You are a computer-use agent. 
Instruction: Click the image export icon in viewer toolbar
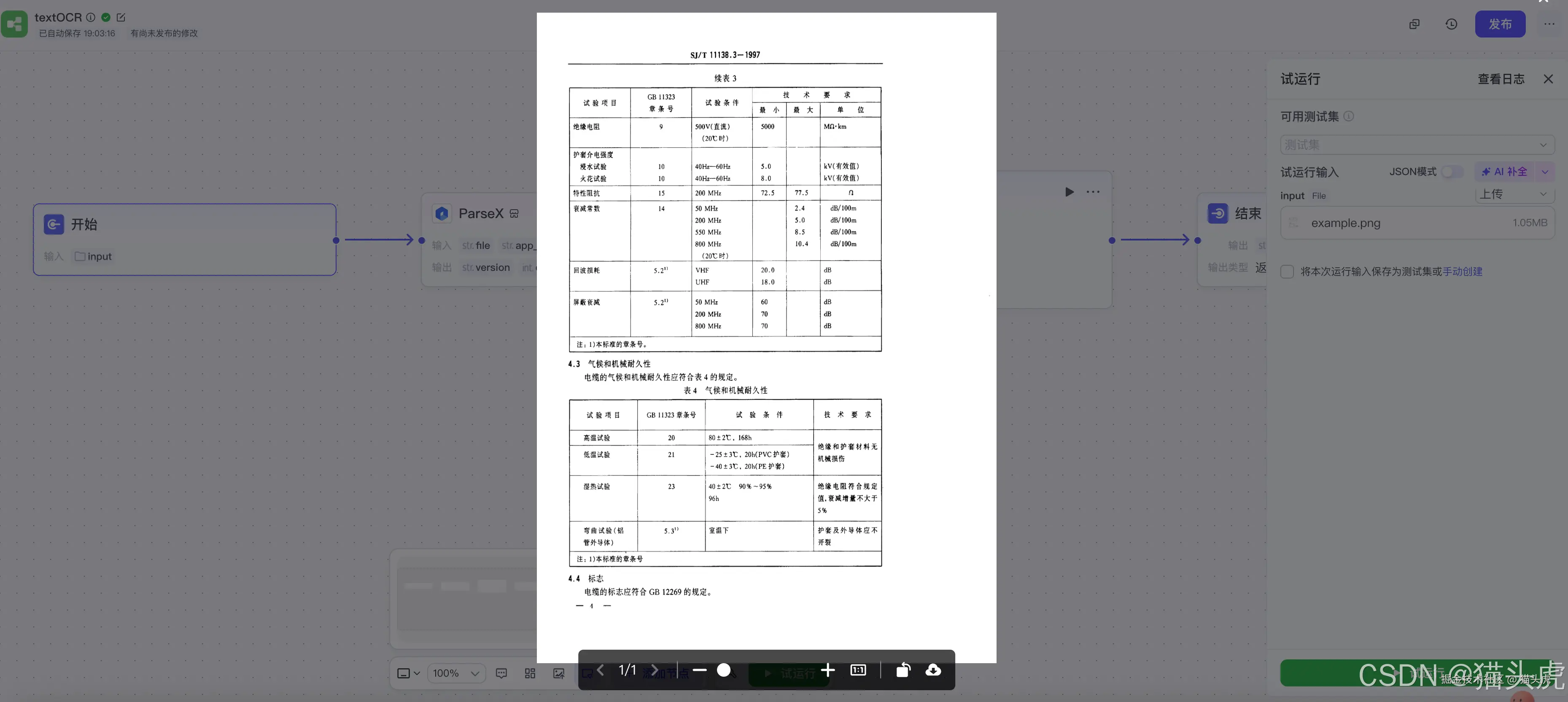559,673
